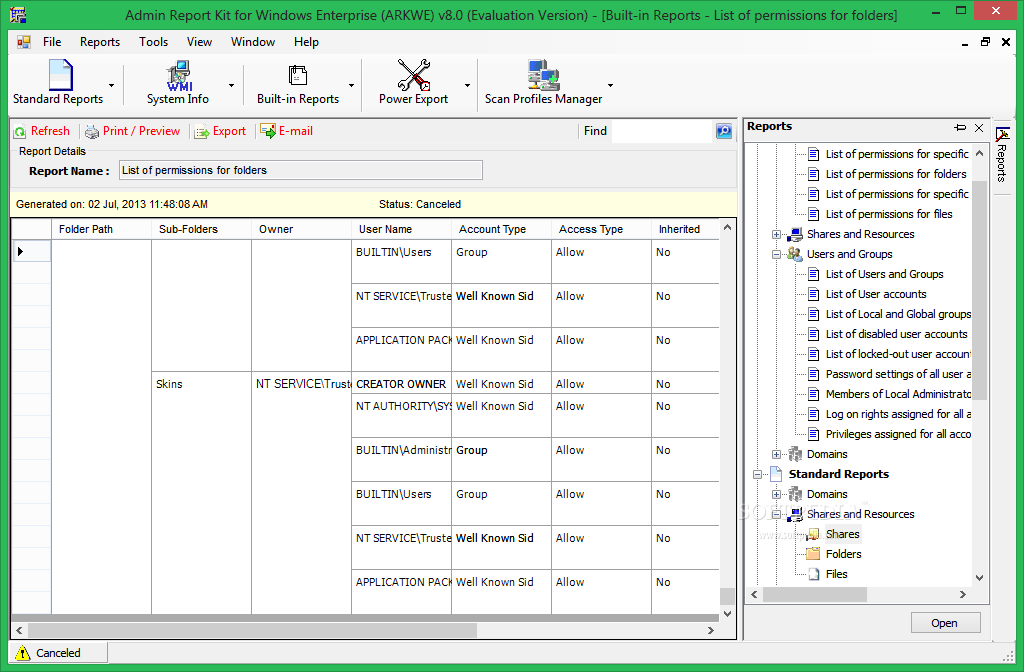Select the Folders item in Standard Reports
The image size is (1024, 672).
pos(843,554)
